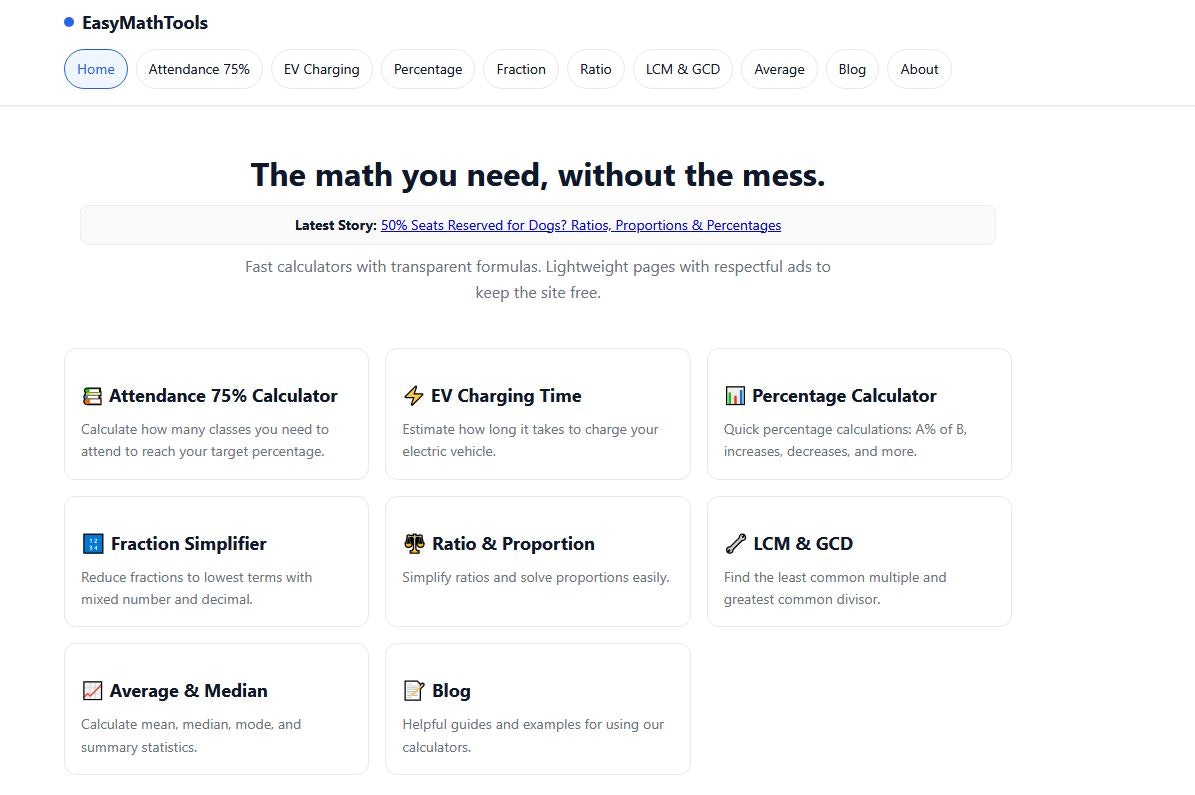Click the books icon on Attendance 75% Calculator card

tap(92, 395)
